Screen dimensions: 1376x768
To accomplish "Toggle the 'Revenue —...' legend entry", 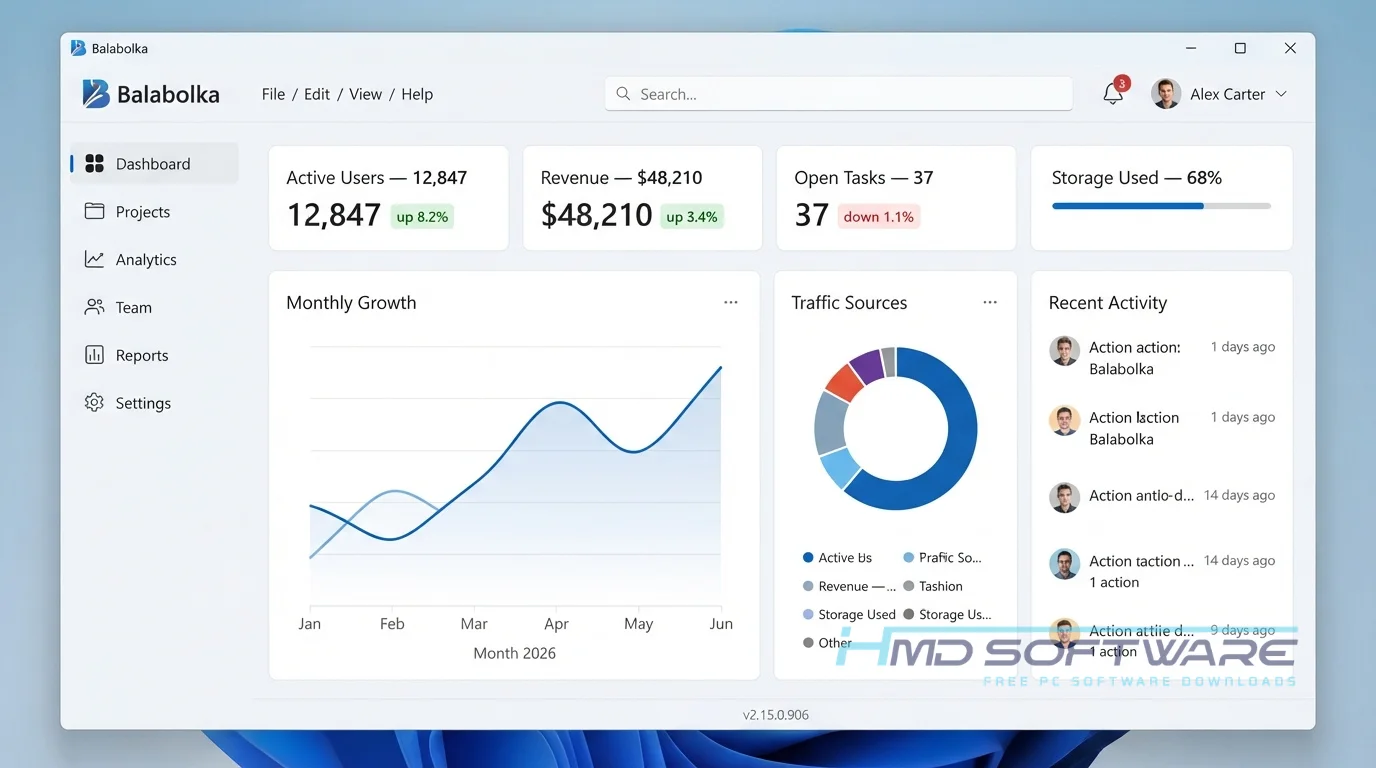I will tap(849, 587).
